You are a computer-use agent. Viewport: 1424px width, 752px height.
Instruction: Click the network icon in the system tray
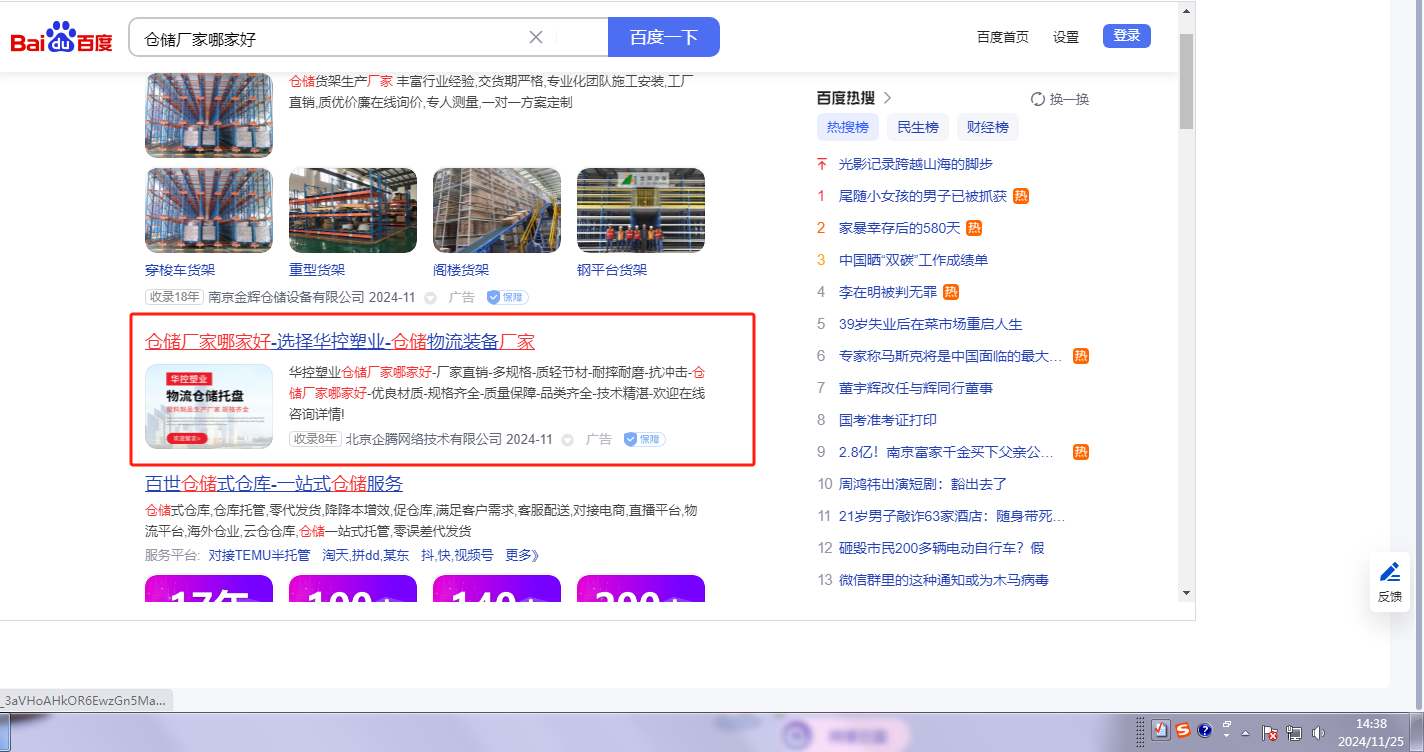1294,732
